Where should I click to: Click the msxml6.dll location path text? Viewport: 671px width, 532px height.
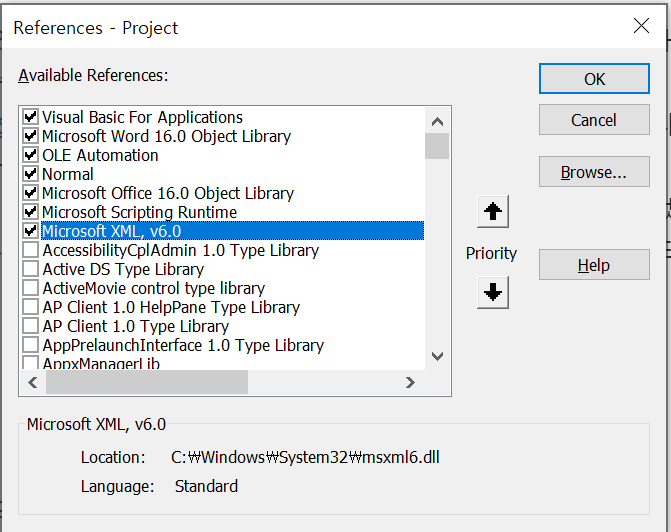pos(305,458)
